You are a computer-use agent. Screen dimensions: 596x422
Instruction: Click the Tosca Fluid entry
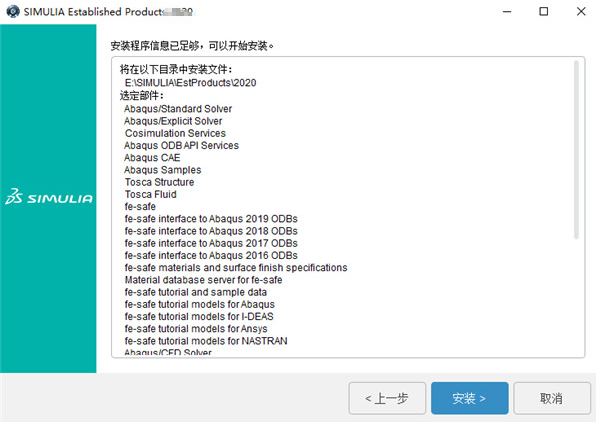151,194
